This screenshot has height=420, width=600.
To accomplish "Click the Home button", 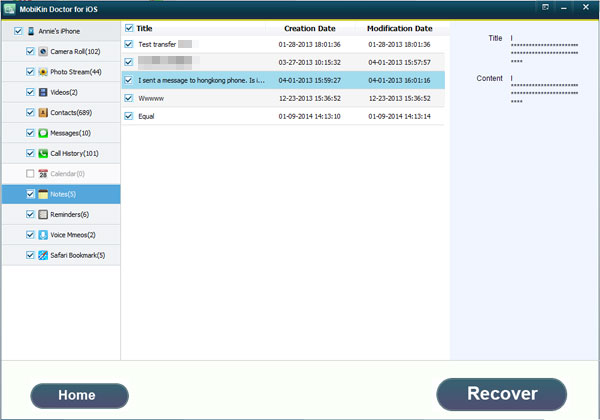I will [80, 396].
